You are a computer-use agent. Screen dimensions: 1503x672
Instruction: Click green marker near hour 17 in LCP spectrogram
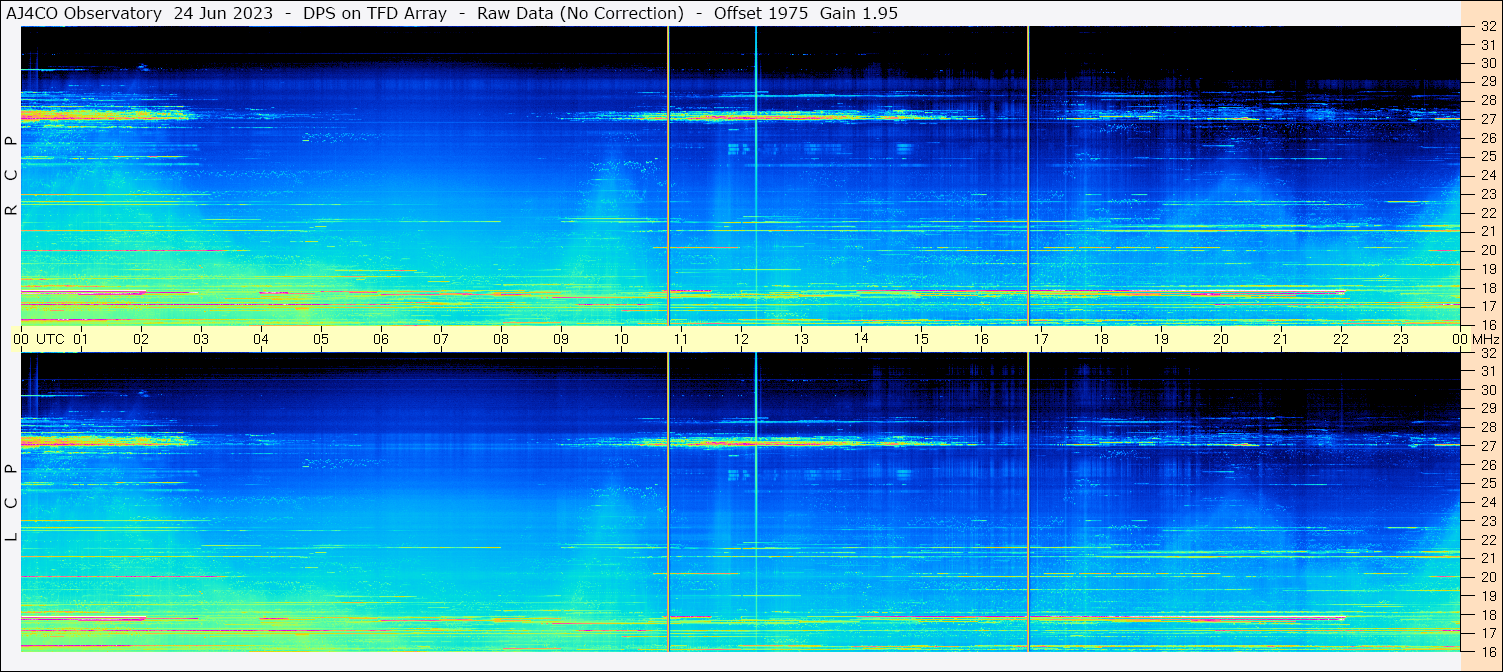click(x=1028, y=502)
